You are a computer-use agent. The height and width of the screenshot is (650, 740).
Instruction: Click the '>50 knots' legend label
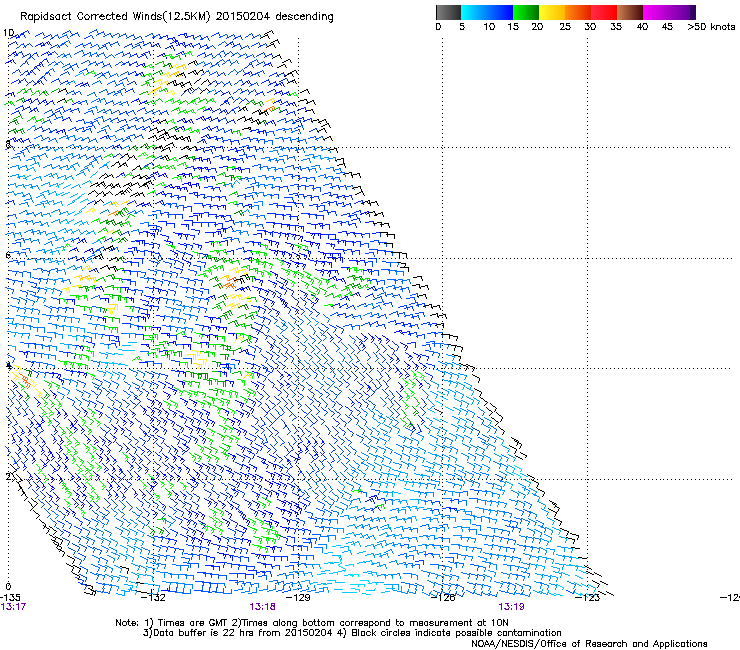(711, 27)
